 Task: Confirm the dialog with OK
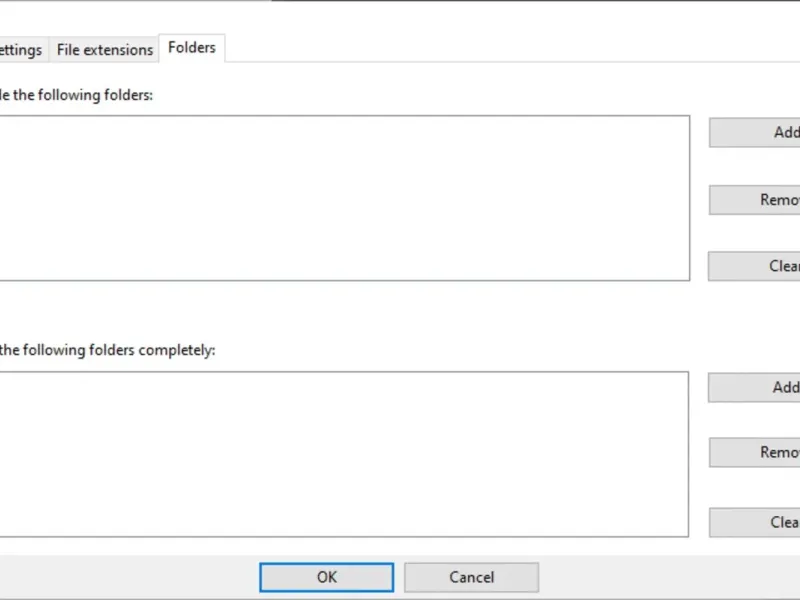(326, 577)
